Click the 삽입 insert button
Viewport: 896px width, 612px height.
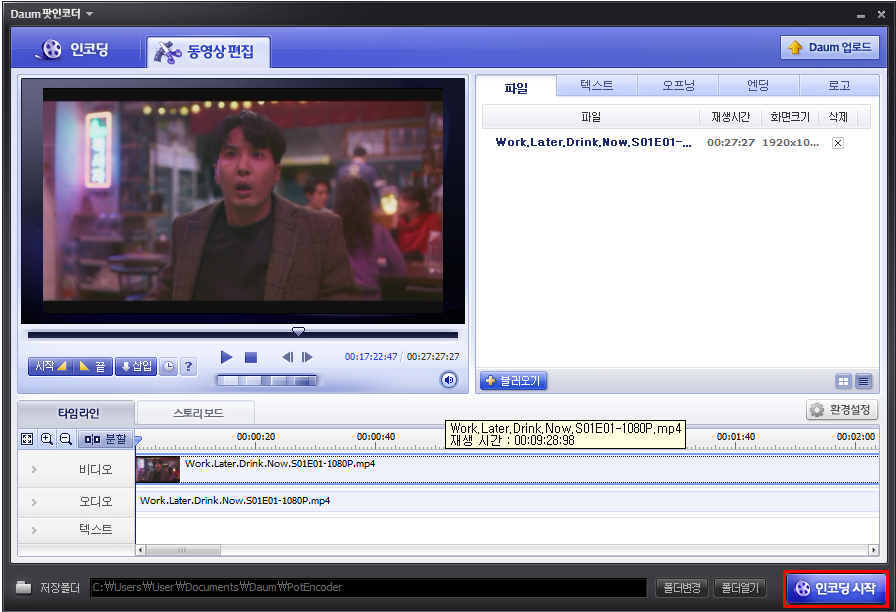[x=136, y=366]
